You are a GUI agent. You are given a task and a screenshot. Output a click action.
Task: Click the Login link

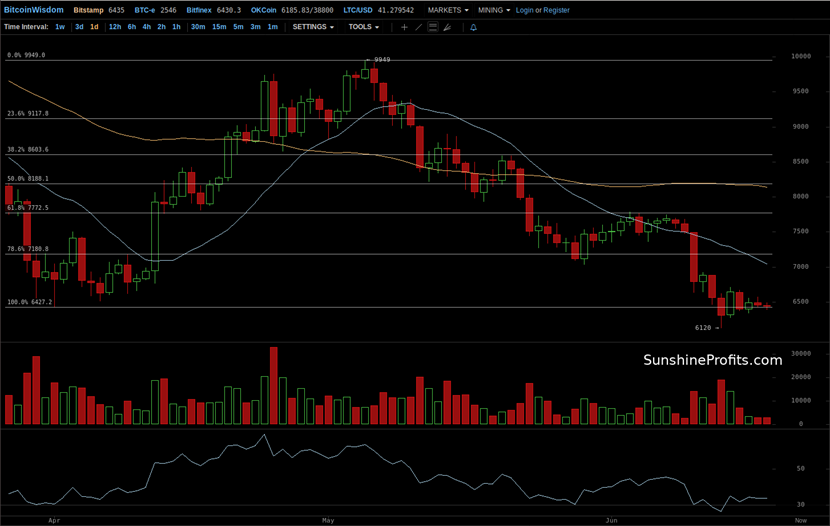(524, 10)
